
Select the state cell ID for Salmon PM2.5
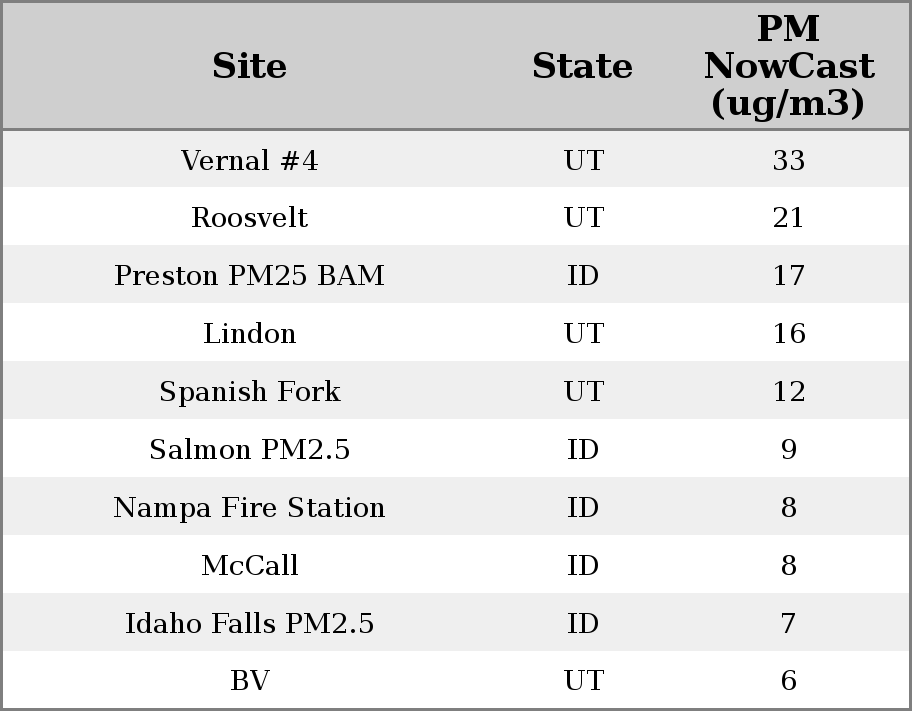pos(583,450)
